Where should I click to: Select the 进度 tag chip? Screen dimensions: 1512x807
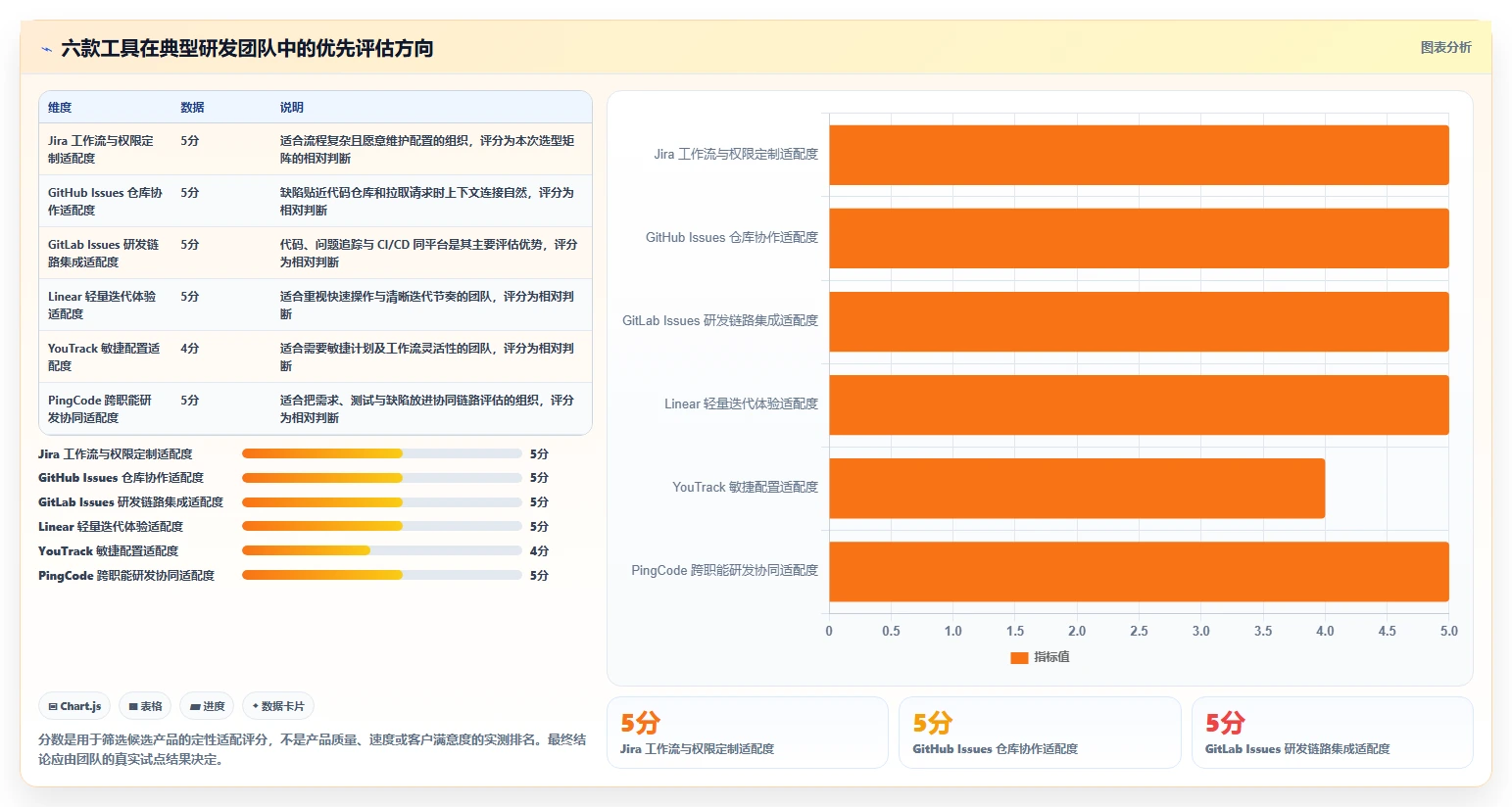pos(207,706)
